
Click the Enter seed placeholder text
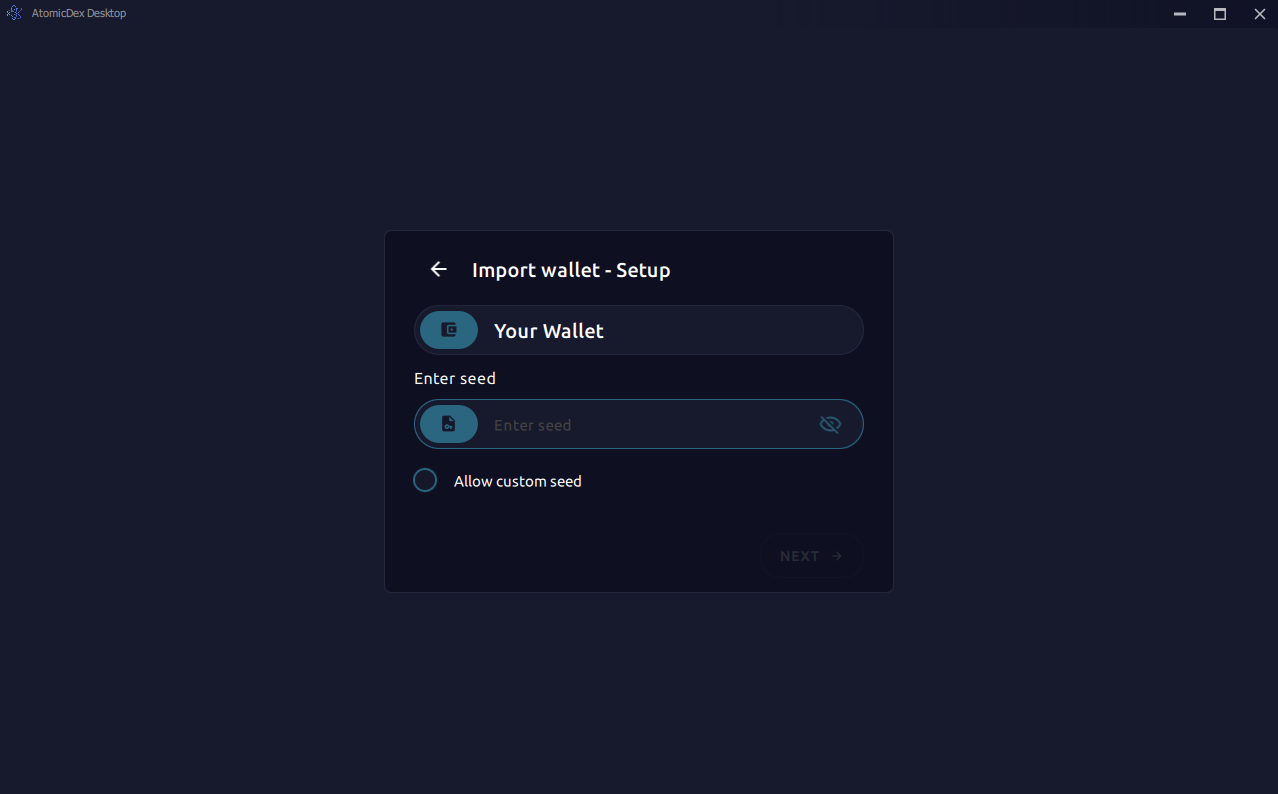click(533, 424)
